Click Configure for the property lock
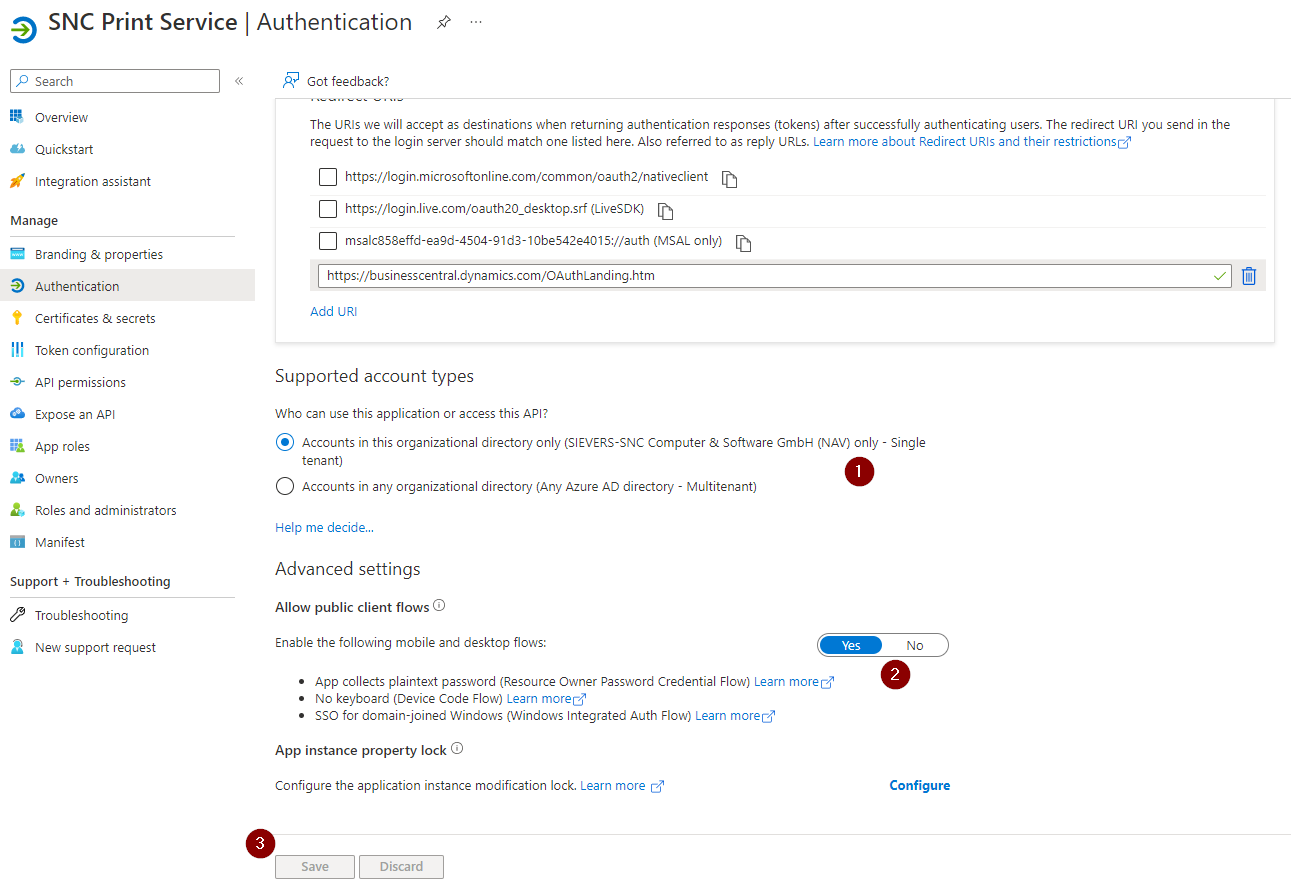Screen dimensions: 1291x887 (x=919, y=785)
